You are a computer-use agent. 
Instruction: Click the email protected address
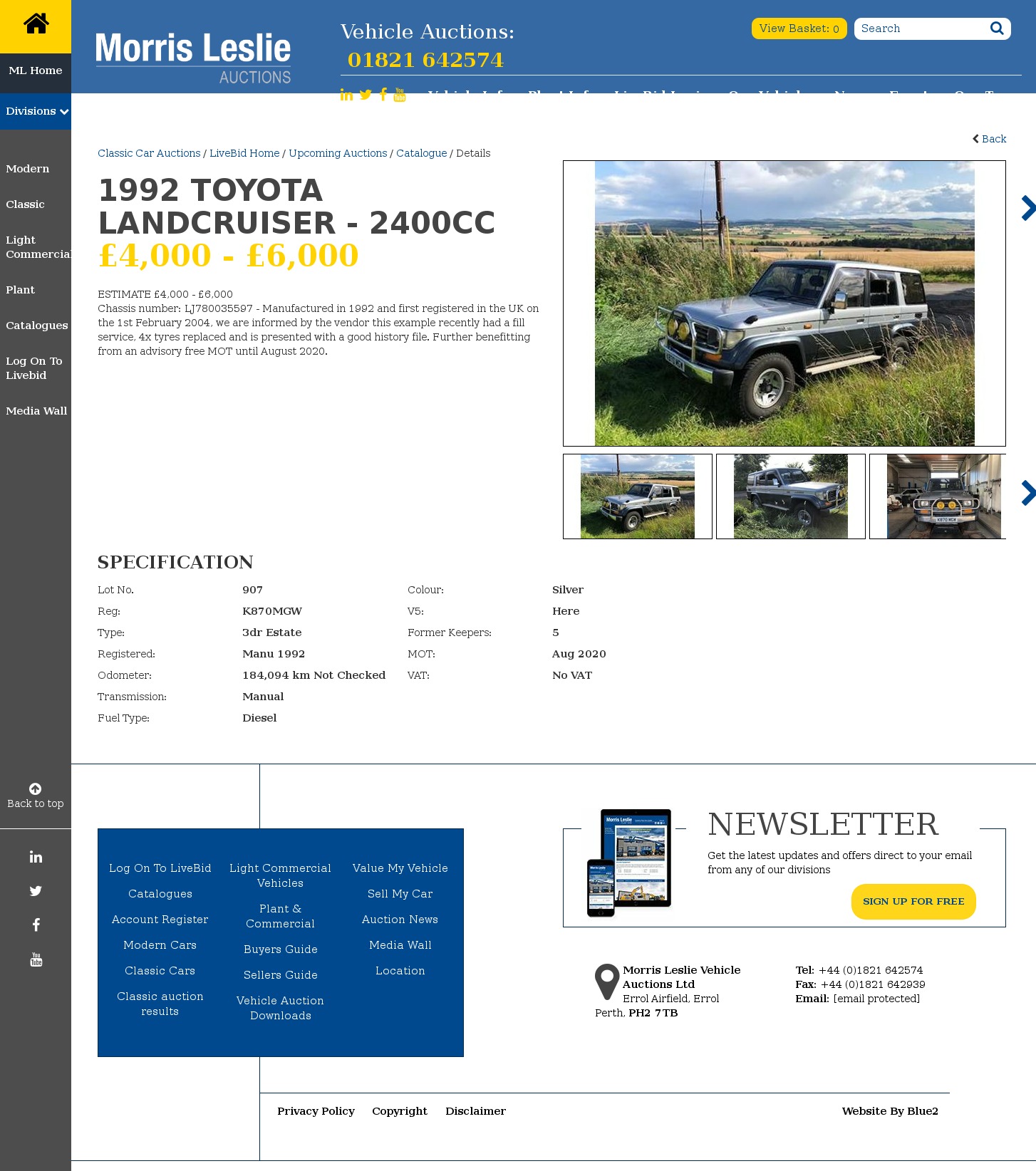876,999
